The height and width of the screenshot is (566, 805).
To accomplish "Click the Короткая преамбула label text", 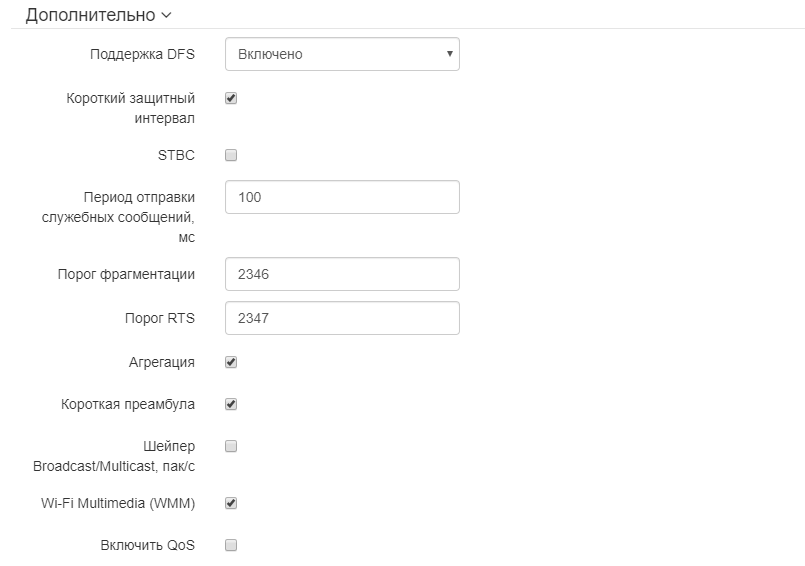I will [128, 404].
